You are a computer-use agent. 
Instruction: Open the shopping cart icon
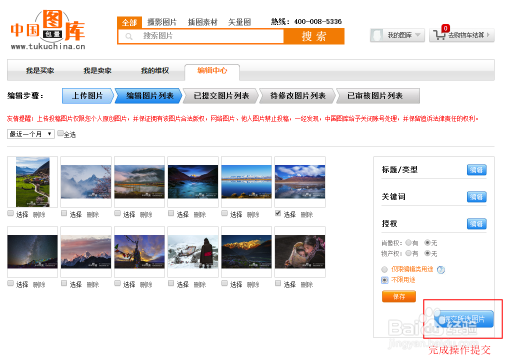(x=439, y=35)
